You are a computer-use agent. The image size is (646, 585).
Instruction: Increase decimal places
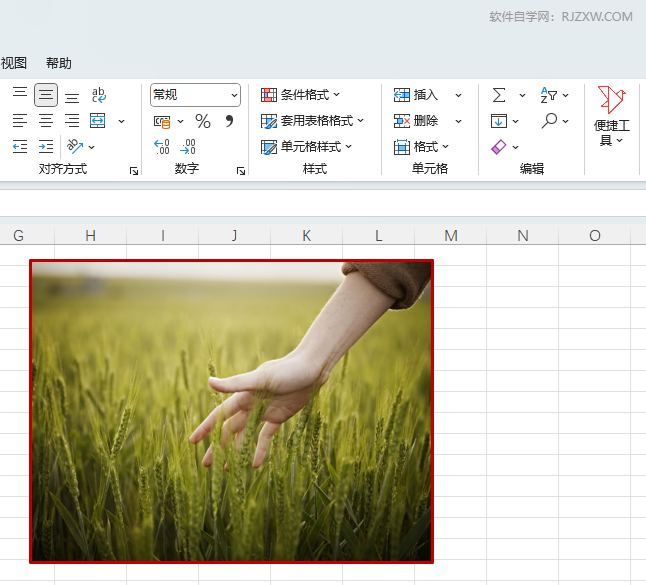point(162,147)
